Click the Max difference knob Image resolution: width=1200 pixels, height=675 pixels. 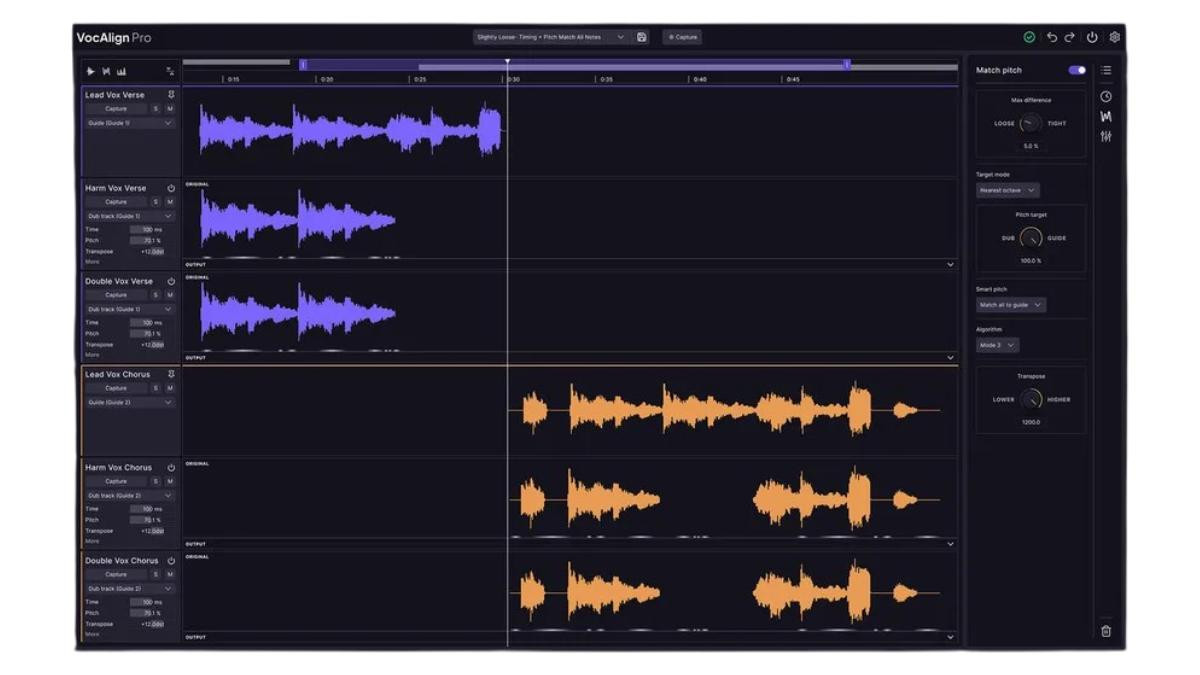click(1031, 123)
